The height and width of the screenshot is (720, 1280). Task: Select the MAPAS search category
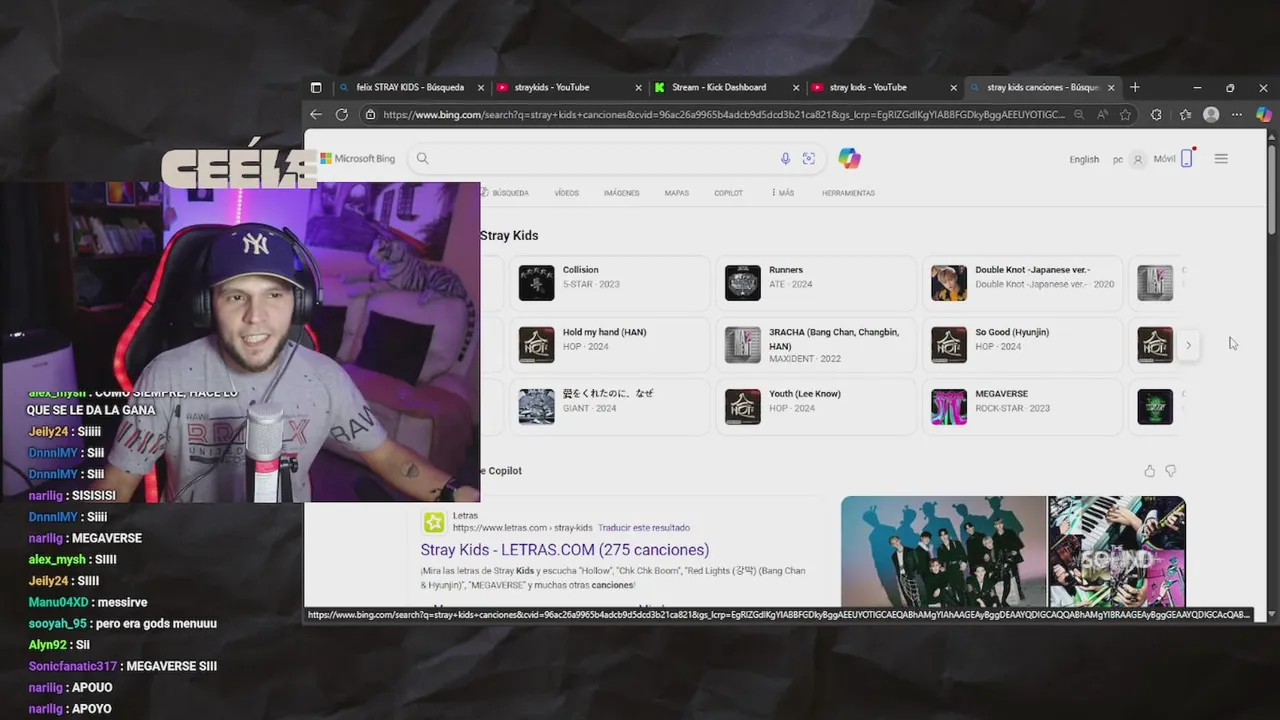coord(677,193)
